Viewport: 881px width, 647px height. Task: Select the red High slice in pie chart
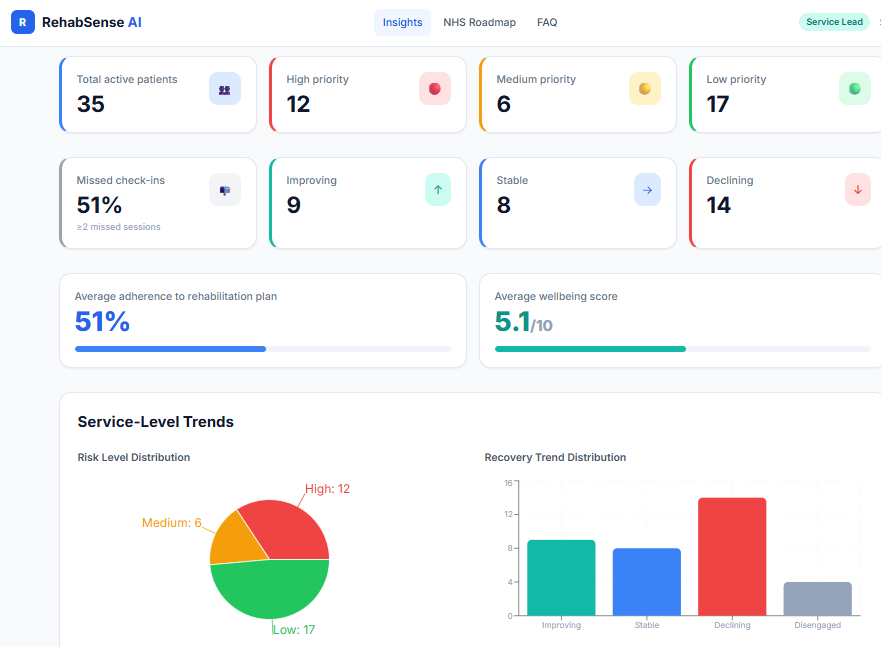(289, 528)
